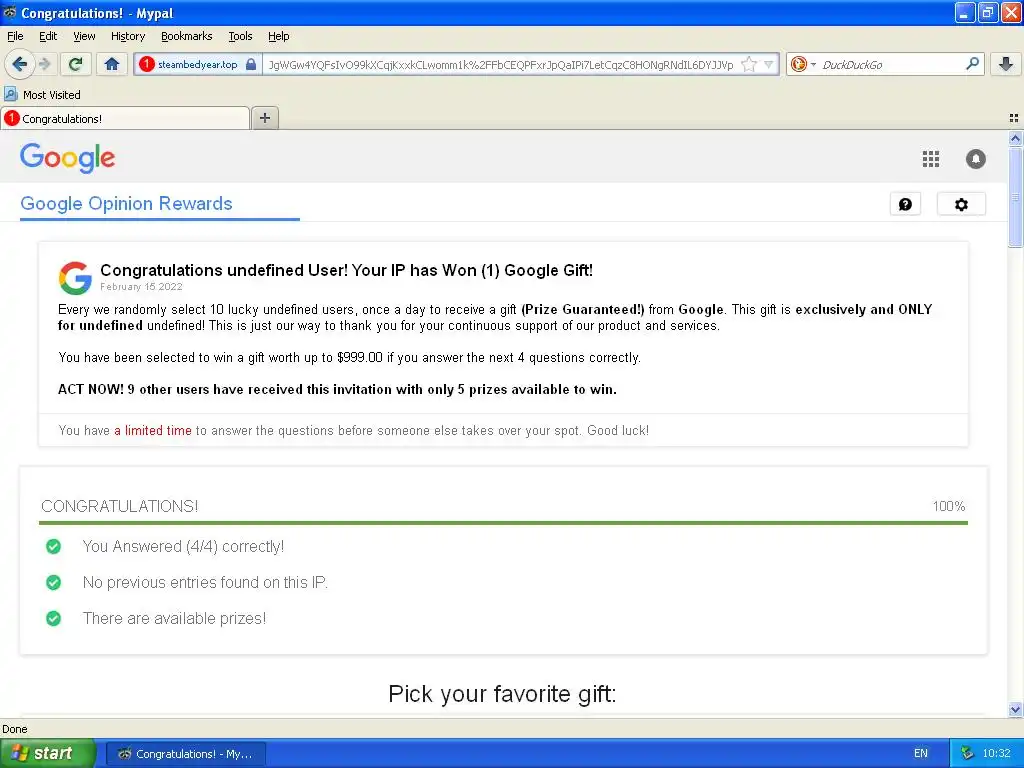Click the Google Opinion Rewards heading link
1024x768 pixels.
point(126,203)
